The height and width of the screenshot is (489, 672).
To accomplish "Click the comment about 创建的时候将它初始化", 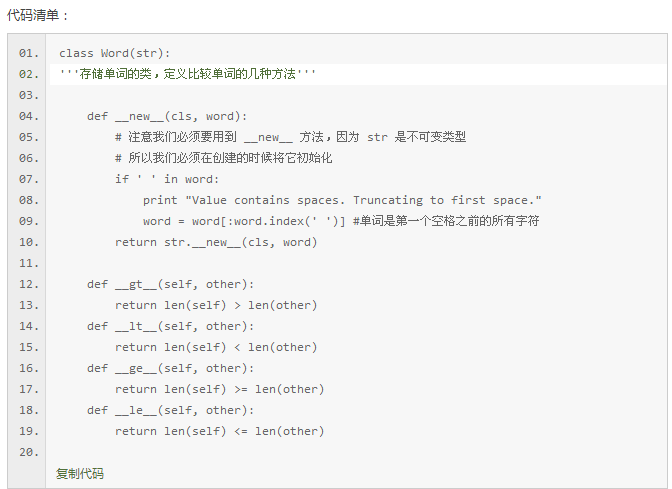I will [x=223, y=158].
